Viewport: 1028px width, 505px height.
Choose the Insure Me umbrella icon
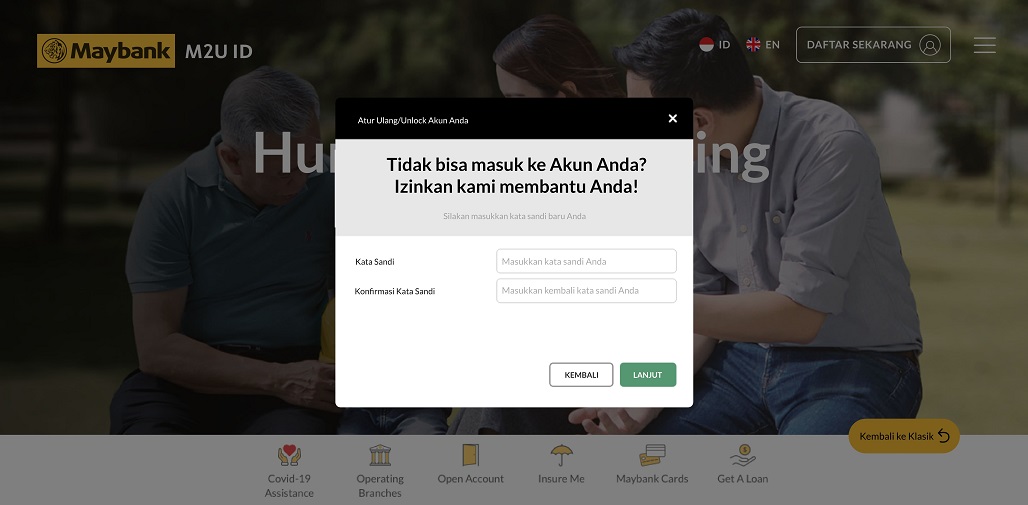[x=561, y=454]
